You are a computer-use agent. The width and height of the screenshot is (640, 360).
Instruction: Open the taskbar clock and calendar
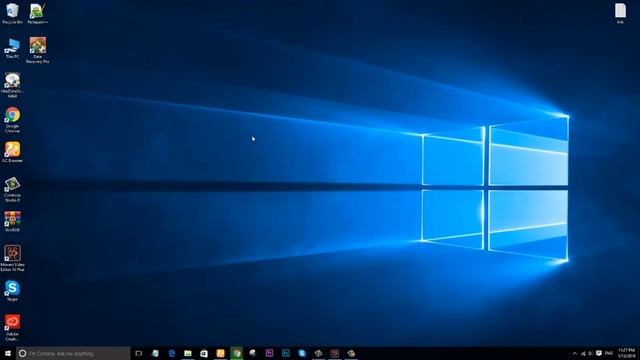coord(626,353)
